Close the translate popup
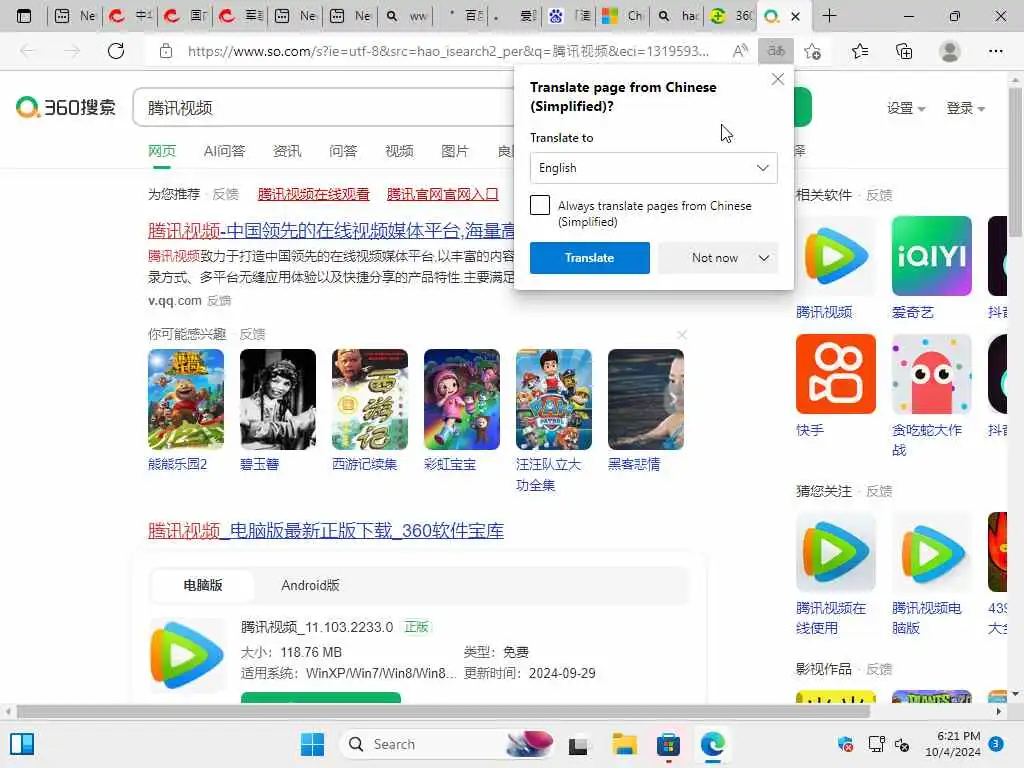1024x768 pixels. (x=777, y=80)
